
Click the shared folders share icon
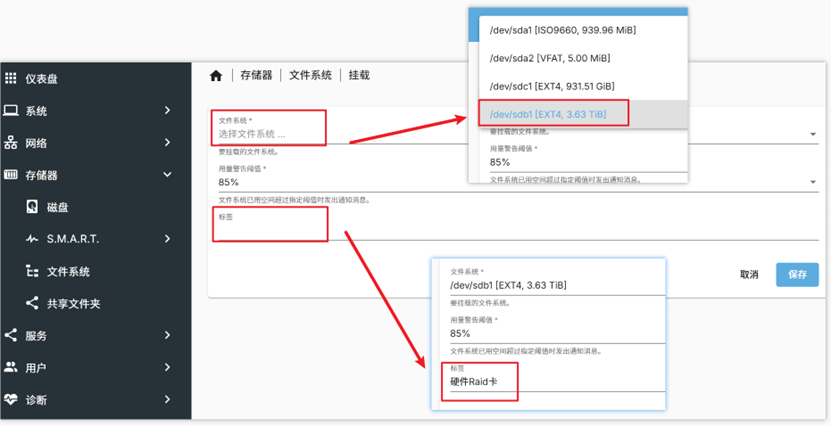(x=32, y=303)
